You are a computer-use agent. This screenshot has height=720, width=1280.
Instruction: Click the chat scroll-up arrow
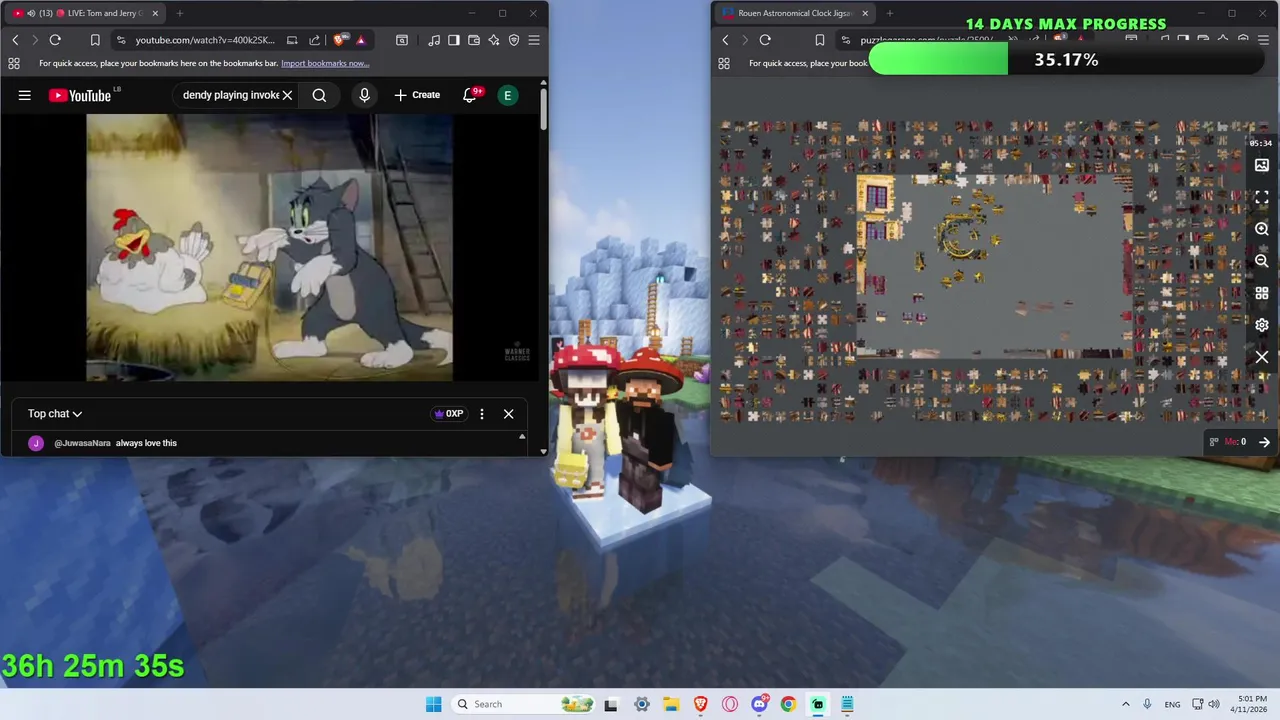[x=521, y=437]
